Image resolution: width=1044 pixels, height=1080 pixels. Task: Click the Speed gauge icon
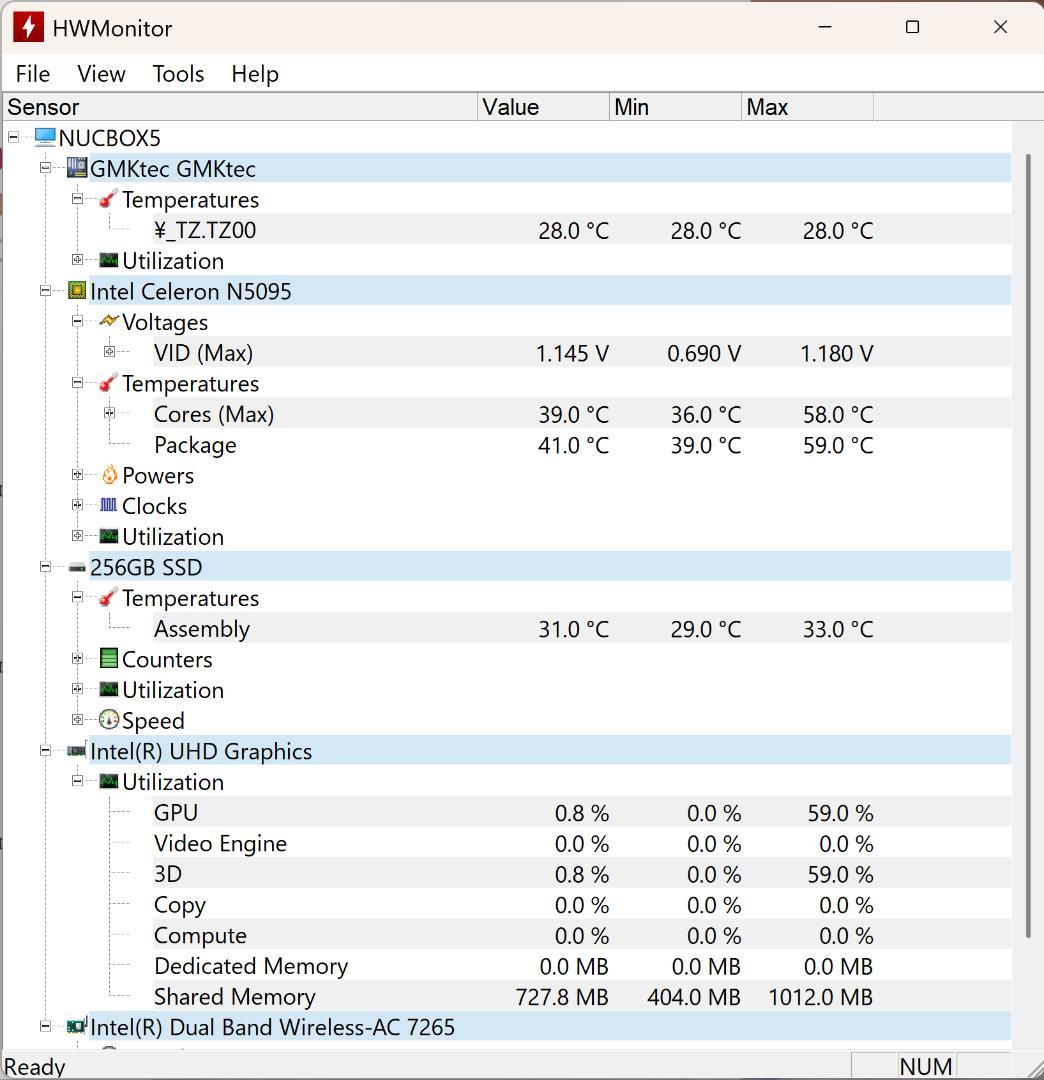(108, 720)
